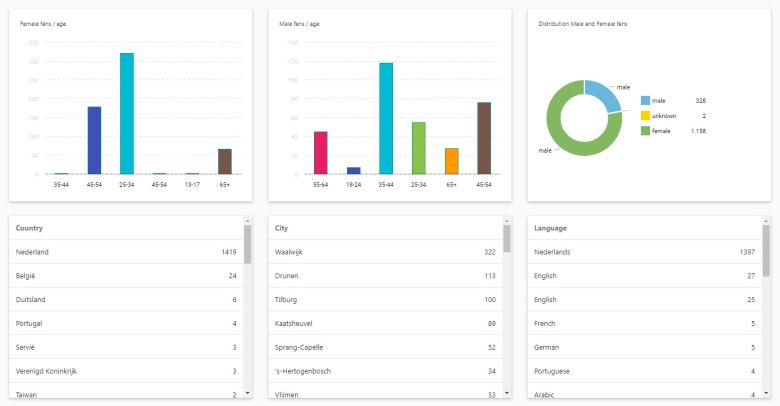The width and height of the screenshot is (780, 406).
Task: Select the 25-34 bar in Female fans chart
Action: (x=127, y=114)
